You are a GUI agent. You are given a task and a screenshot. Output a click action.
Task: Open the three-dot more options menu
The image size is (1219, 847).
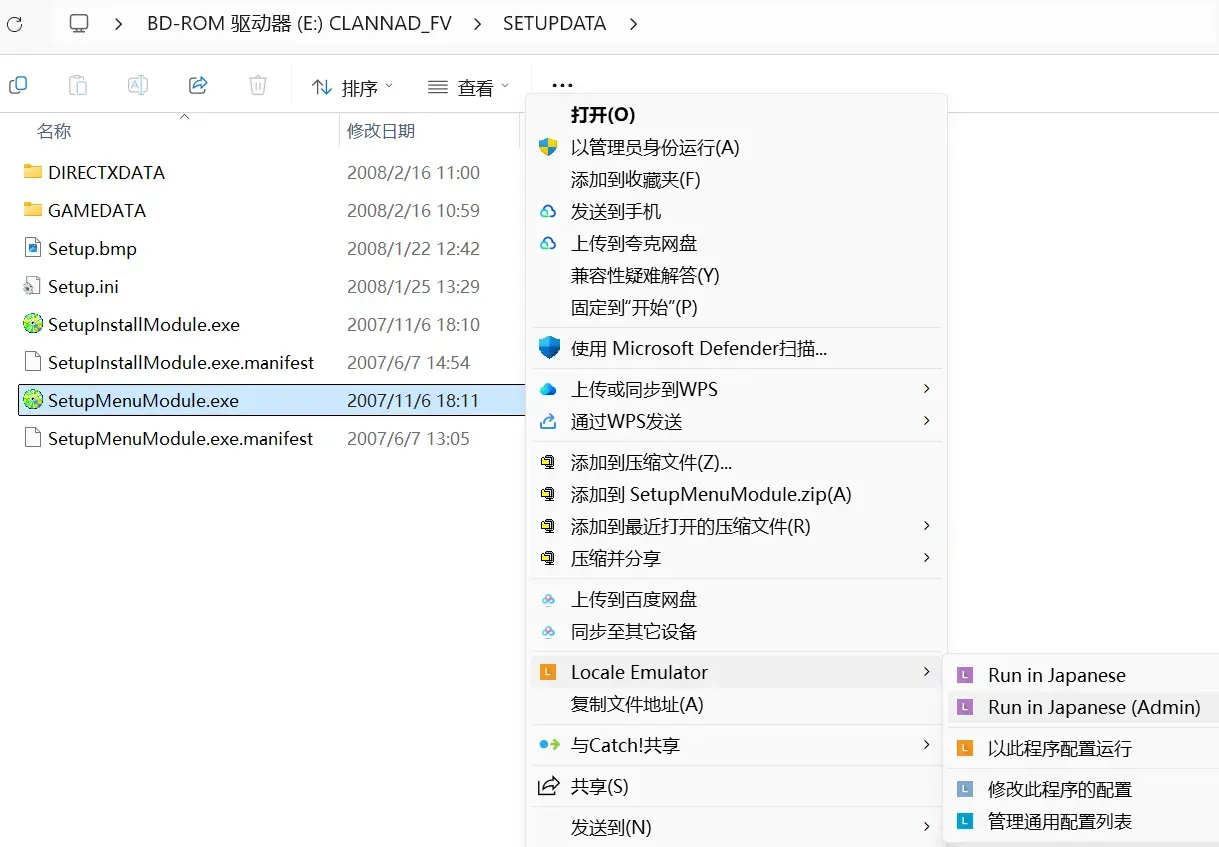562,86
